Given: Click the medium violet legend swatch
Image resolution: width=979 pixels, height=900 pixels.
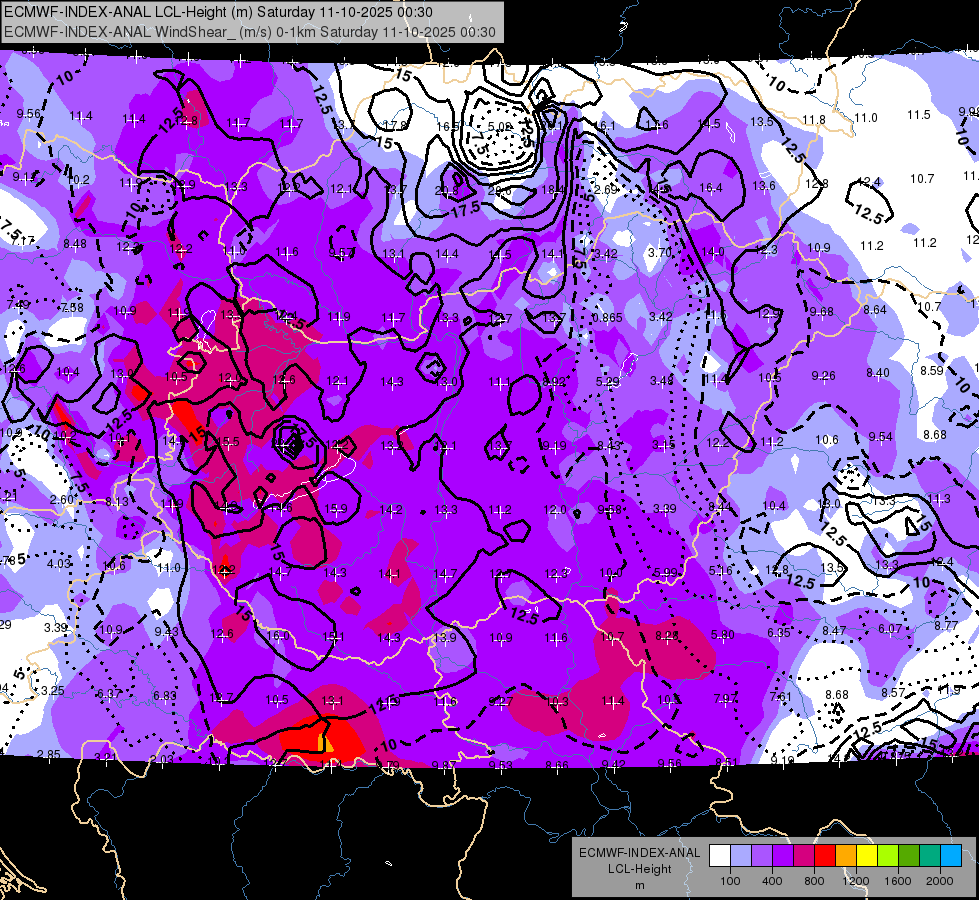Looking at the screenshot, I should (x=762, y=856).
